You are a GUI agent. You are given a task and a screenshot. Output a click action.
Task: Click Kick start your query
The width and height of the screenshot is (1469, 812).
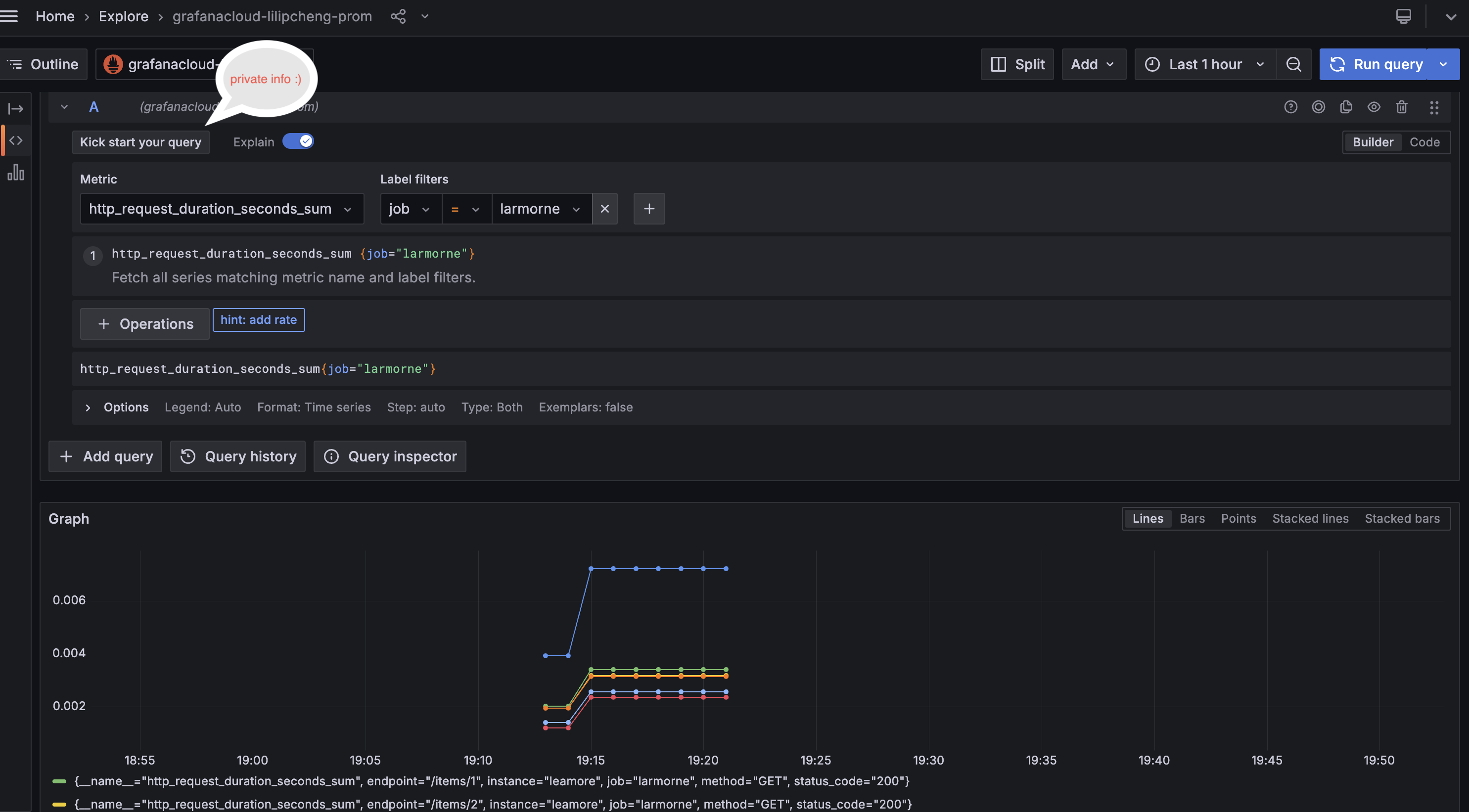click(141, 142)
